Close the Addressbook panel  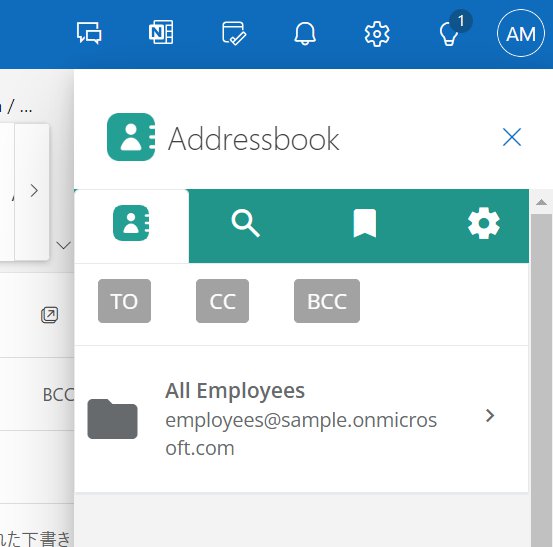(512, 137)
